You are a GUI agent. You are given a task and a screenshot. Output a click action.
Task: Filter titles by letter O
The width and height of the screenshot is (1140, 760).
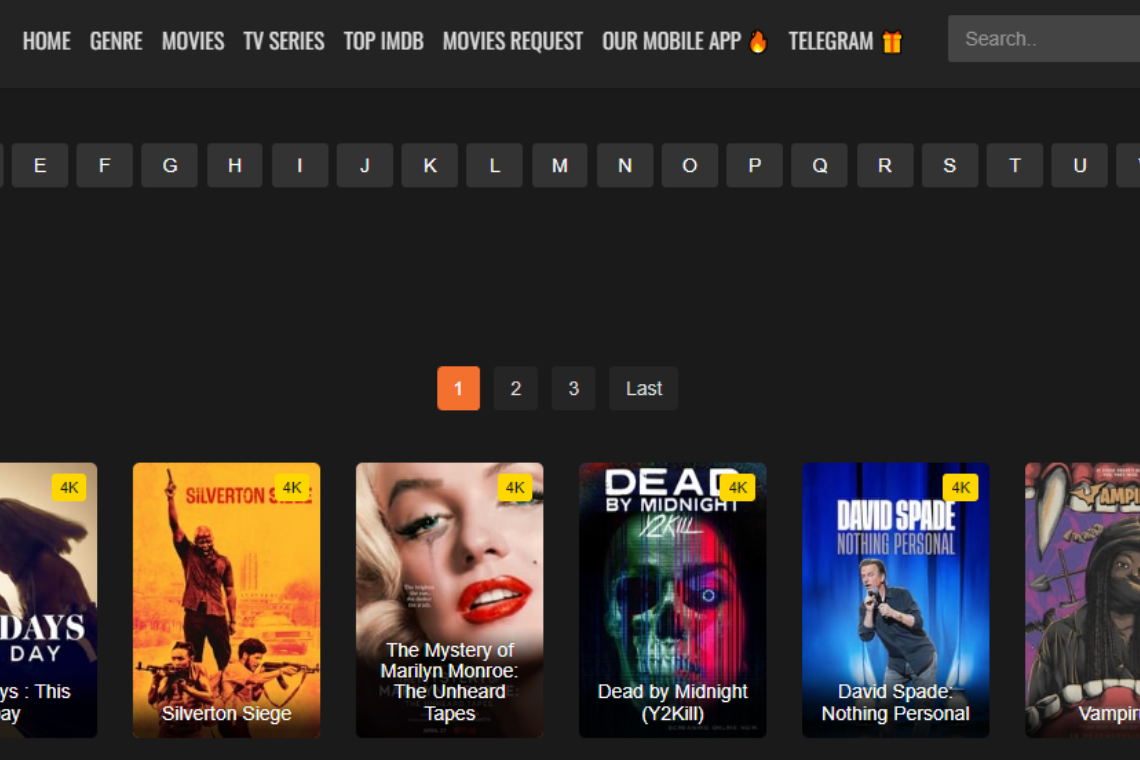pos(690,166)
